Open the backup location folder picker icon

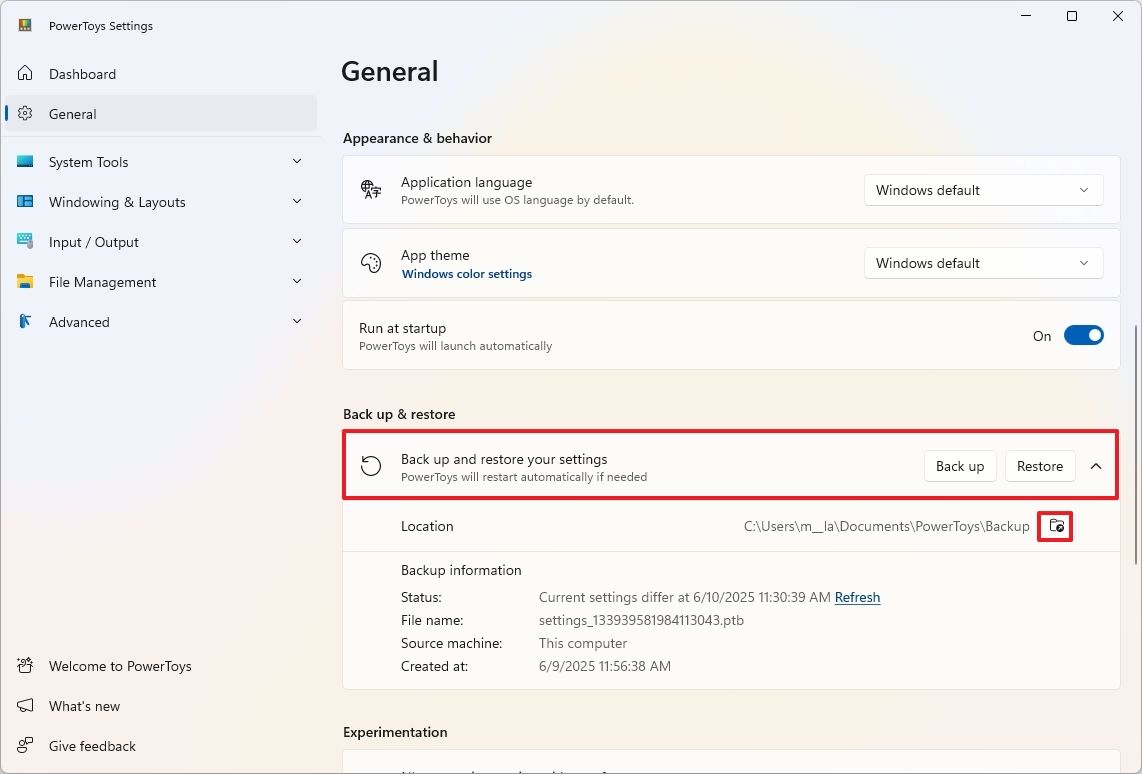[x=1055, y=526]
